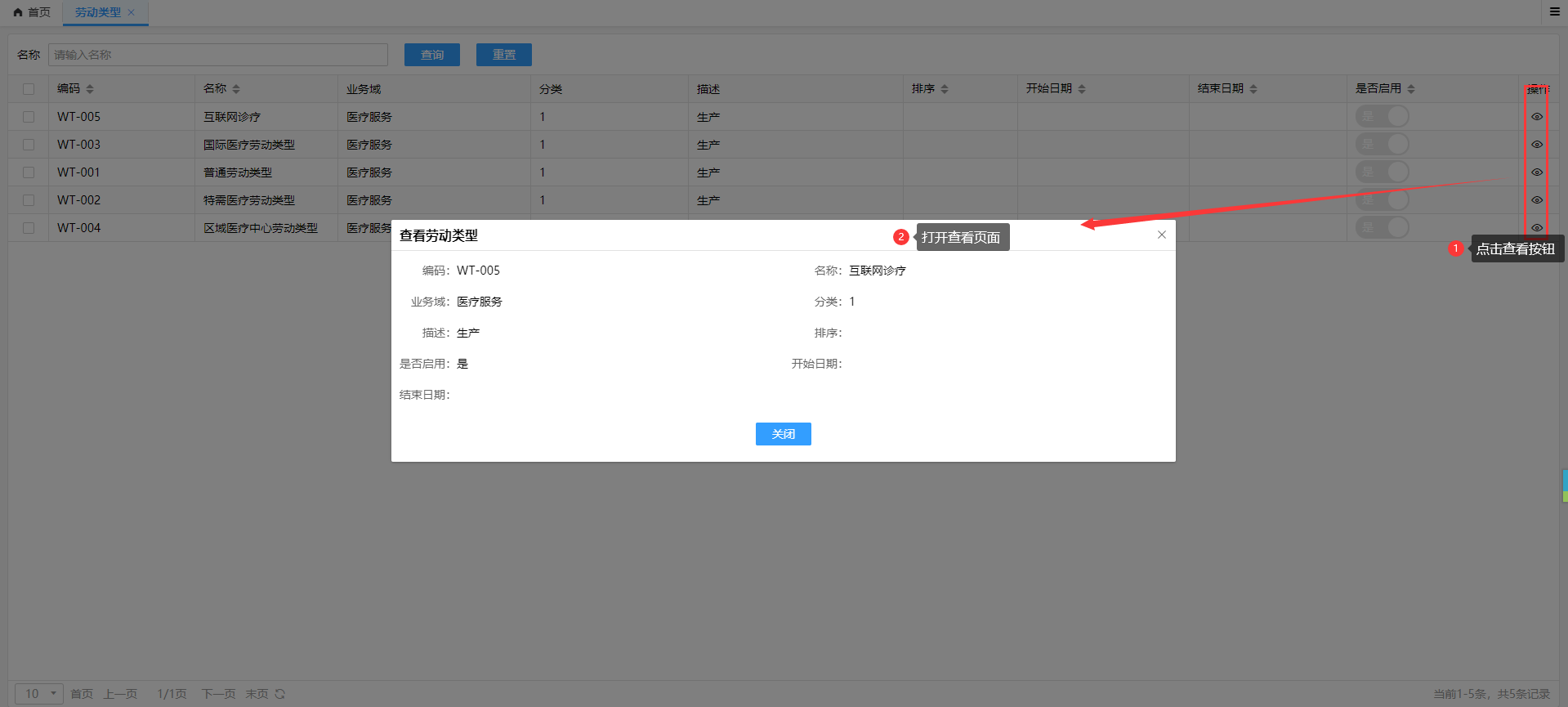Click the 请输入名称 name input field
The image size is (1568, 707).
click(x=217, y=55)
